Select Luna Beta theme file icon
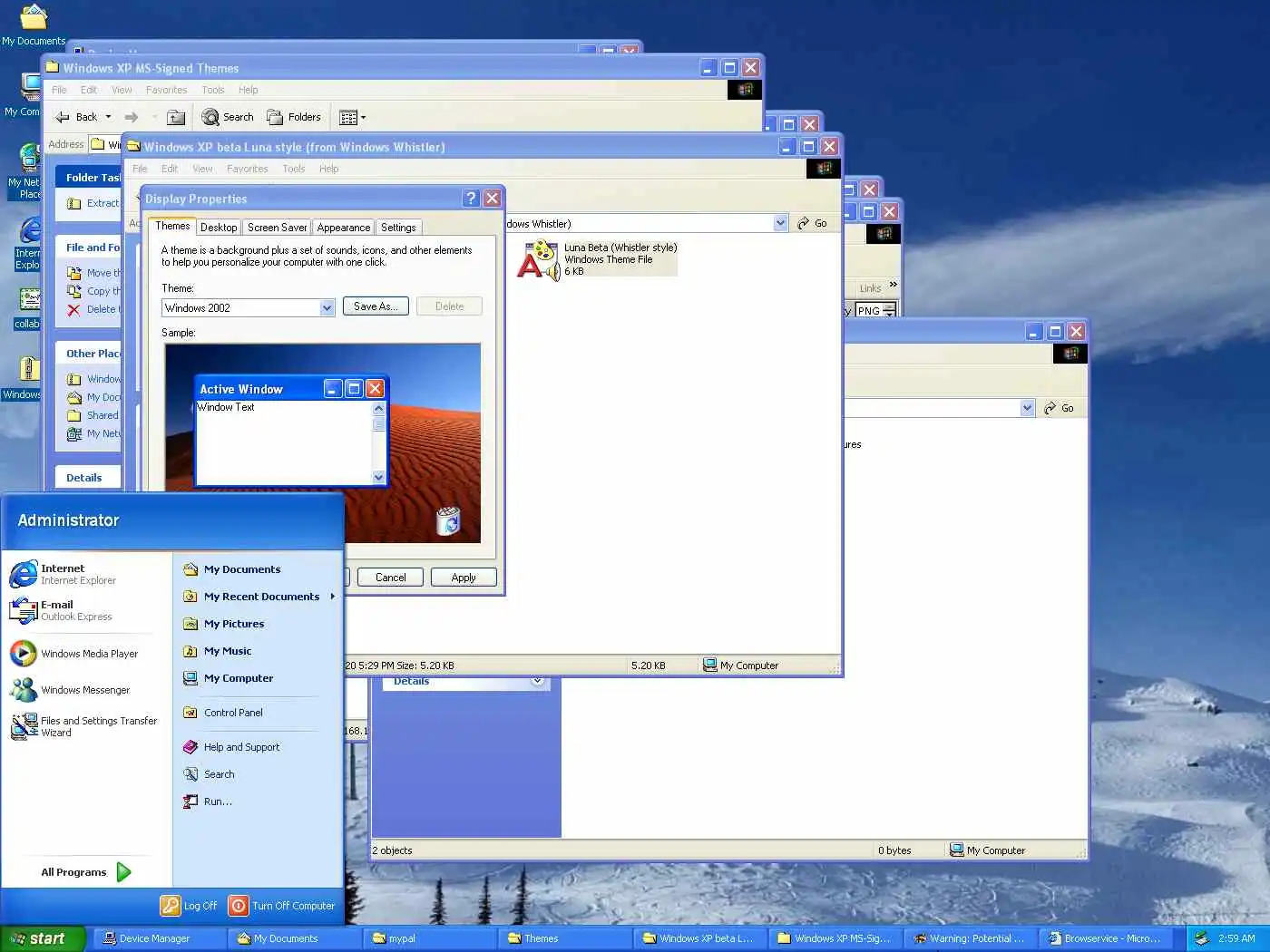1270x952 pixels. pos(539,259)
